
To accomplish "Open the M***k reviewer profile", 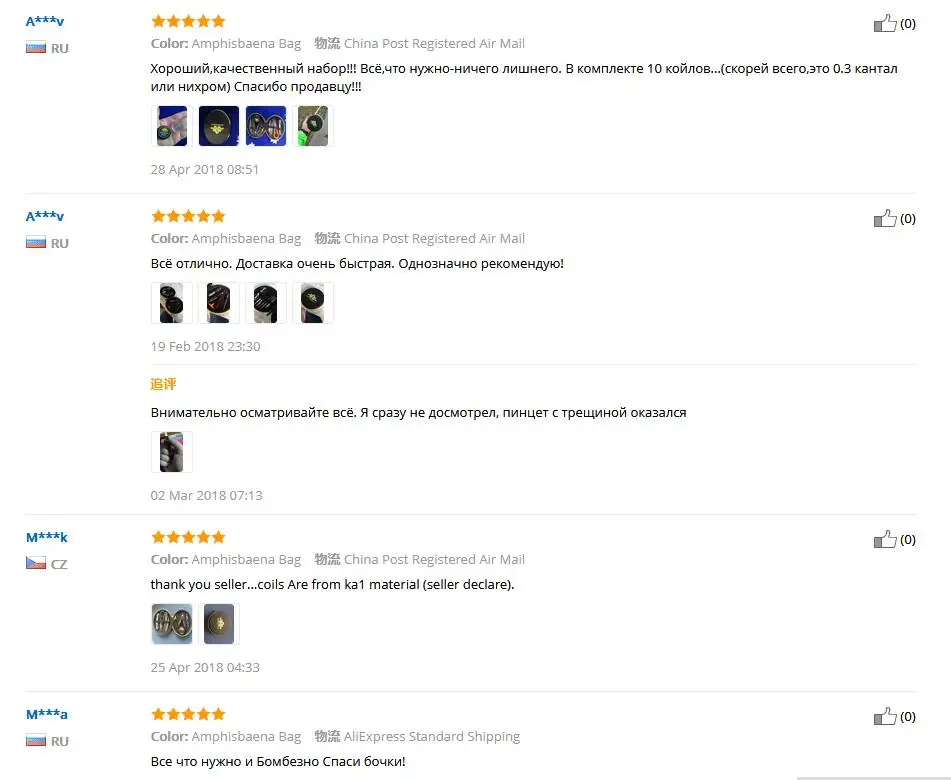I will (x=47, y=537).
